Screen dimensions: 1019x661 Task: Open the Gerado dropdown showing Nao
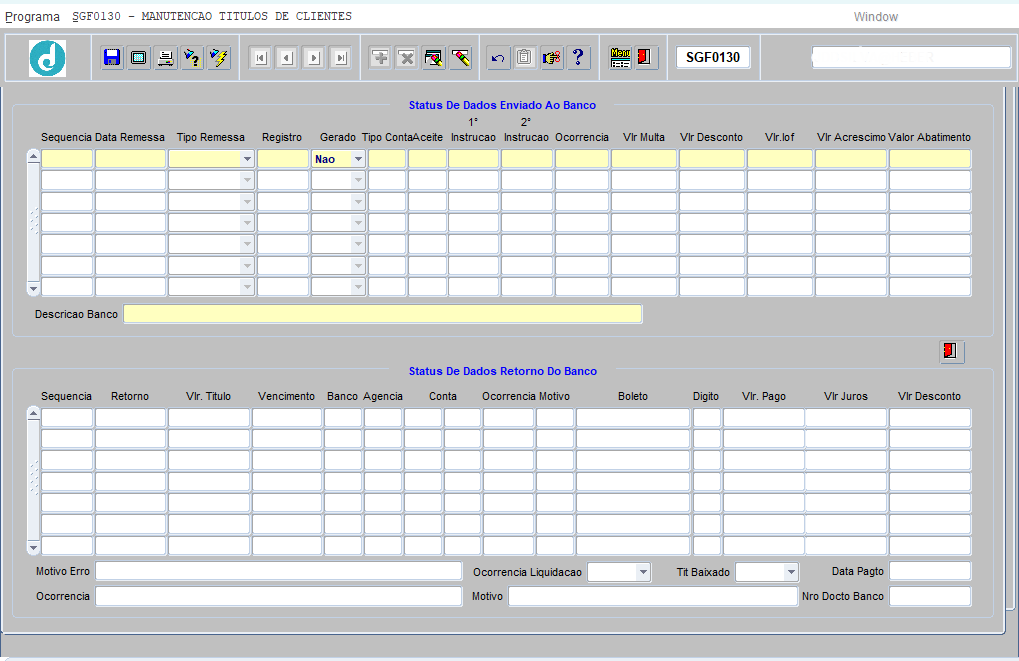click(x=357, y=159)
